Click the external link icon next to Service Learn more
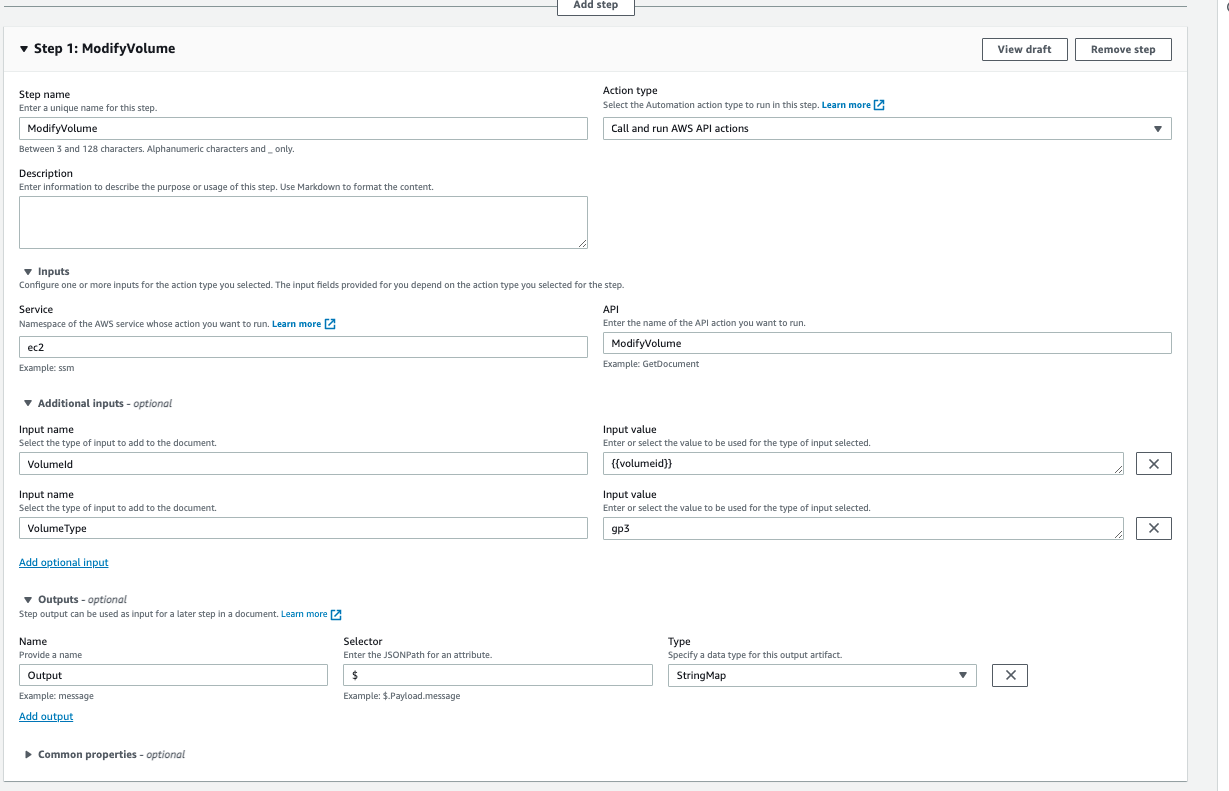 coord(330,324)
